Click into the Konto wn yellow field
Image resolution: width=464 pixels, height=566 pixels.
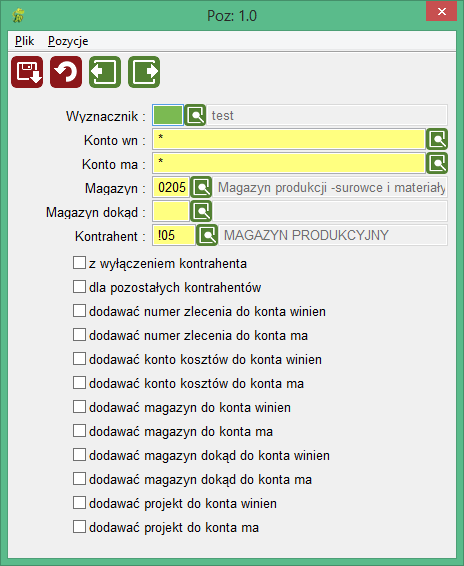pos(289,139)
